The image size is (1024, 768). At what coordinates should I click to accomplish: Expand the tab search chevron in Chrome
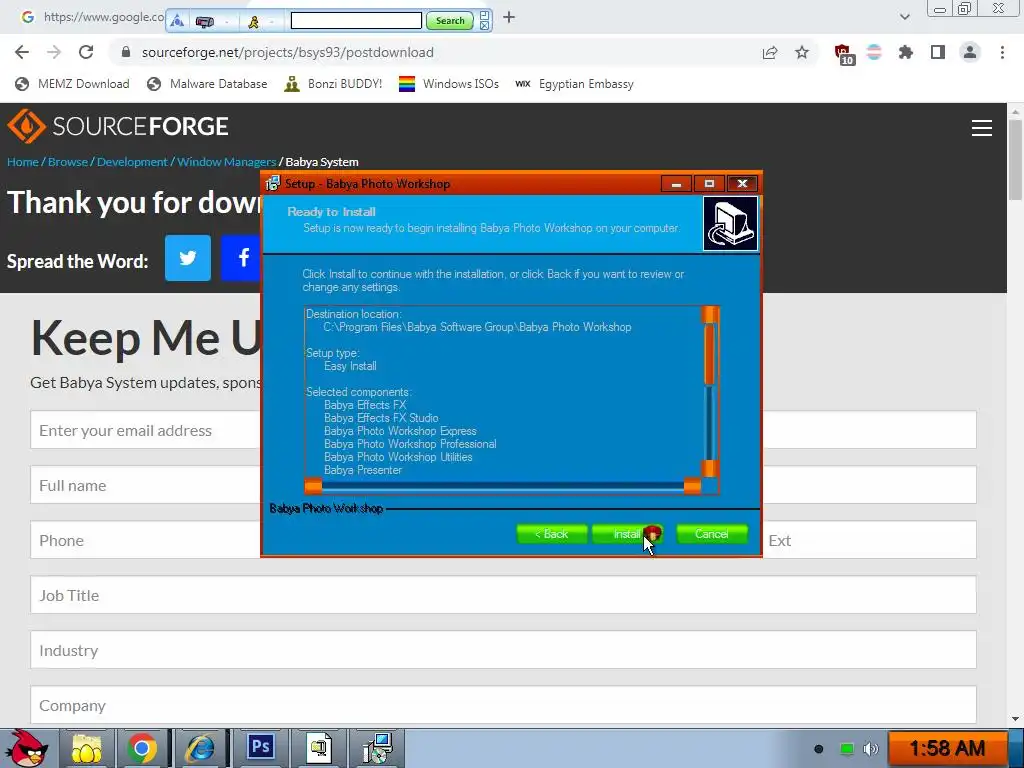point(904,17)
